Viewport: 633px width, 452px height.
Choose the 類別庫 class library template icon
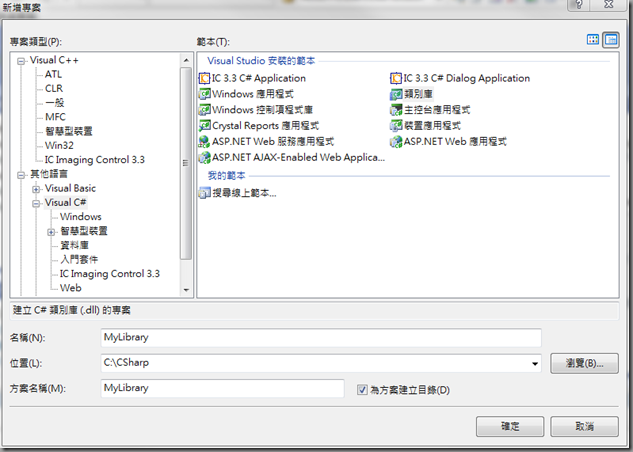pyautogui.click(x=396, y=94)
